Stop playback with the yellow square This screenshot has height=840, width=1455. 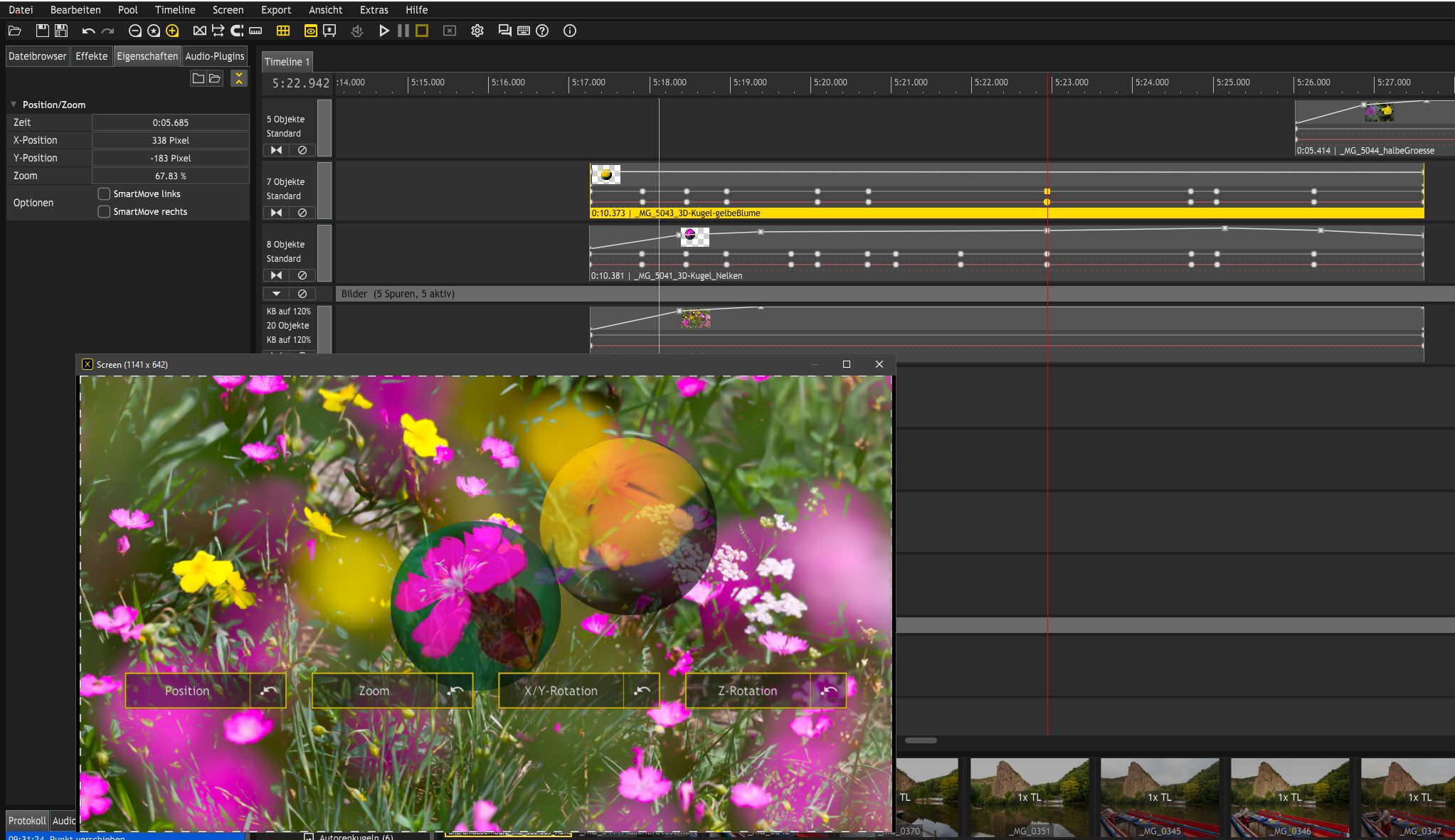point(422,31)
